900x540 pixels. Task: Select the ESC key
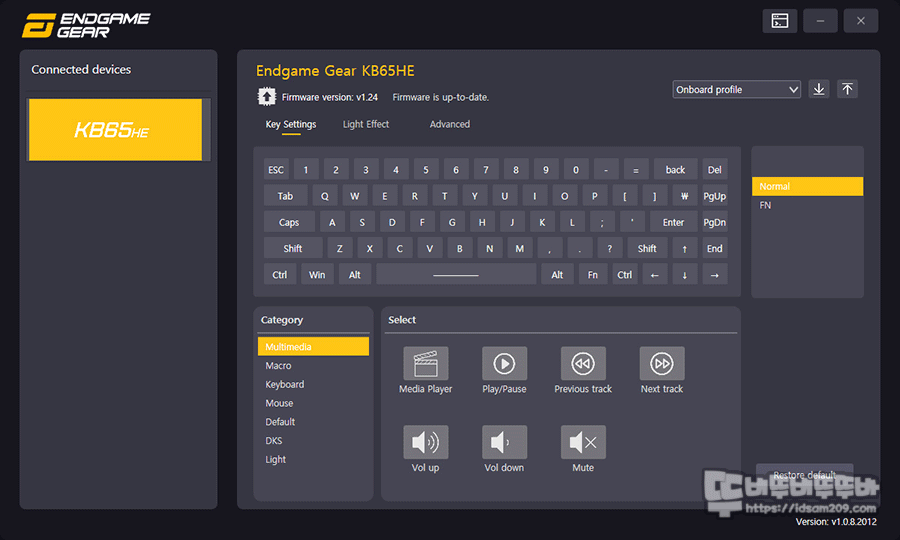276,170
